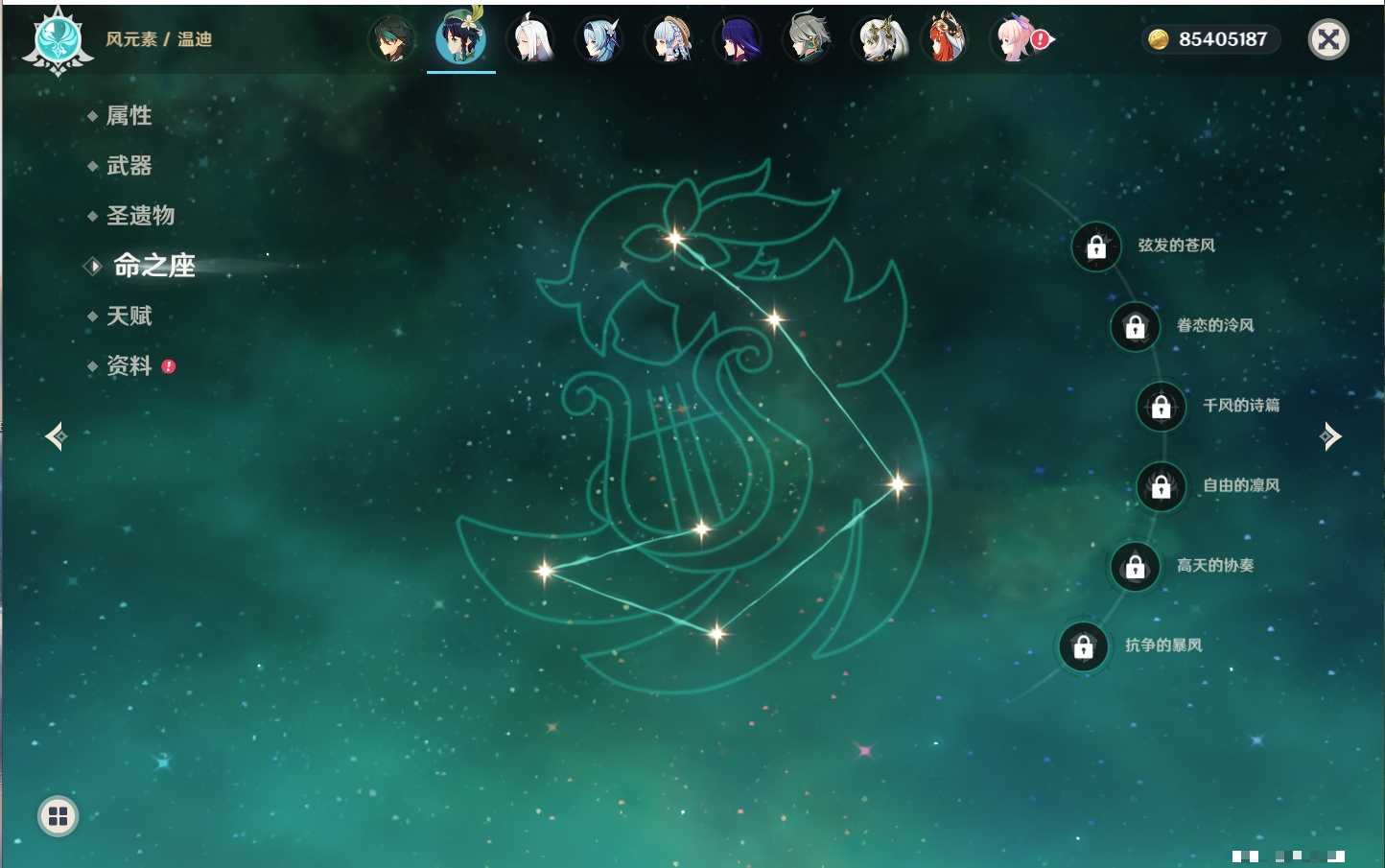Go to next character with right arrow
This screenshot has height=868, width=1385.
point(1330,436)
